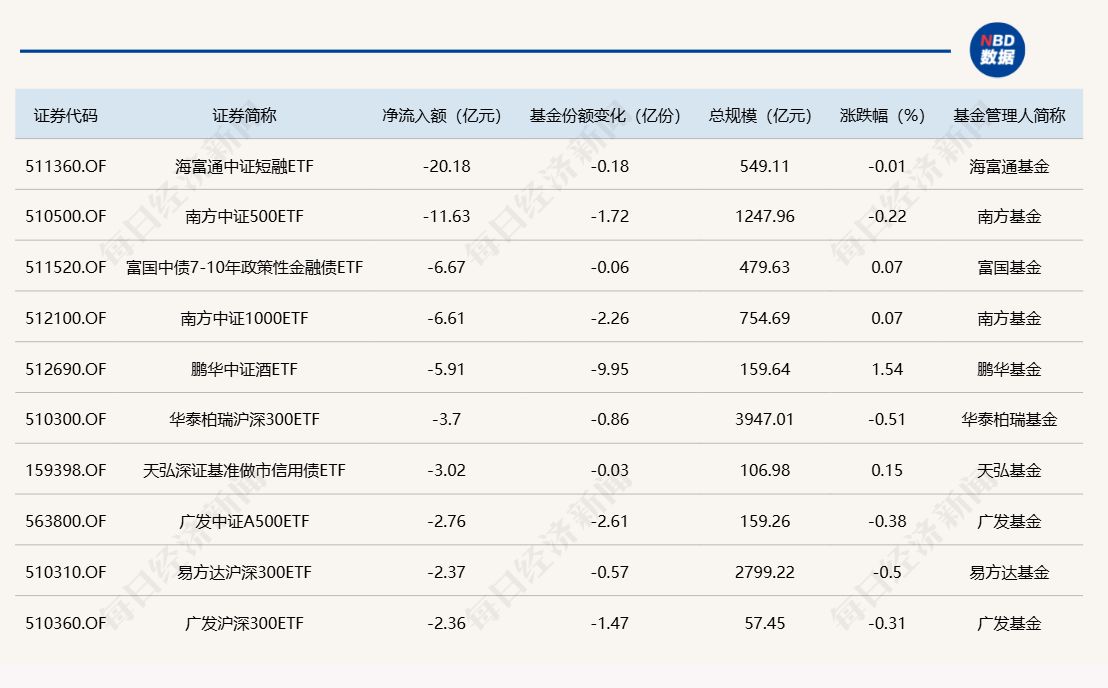The image size is (1108, 688).
Task: Select security code 511520.OF
Action: pos(66,267)
